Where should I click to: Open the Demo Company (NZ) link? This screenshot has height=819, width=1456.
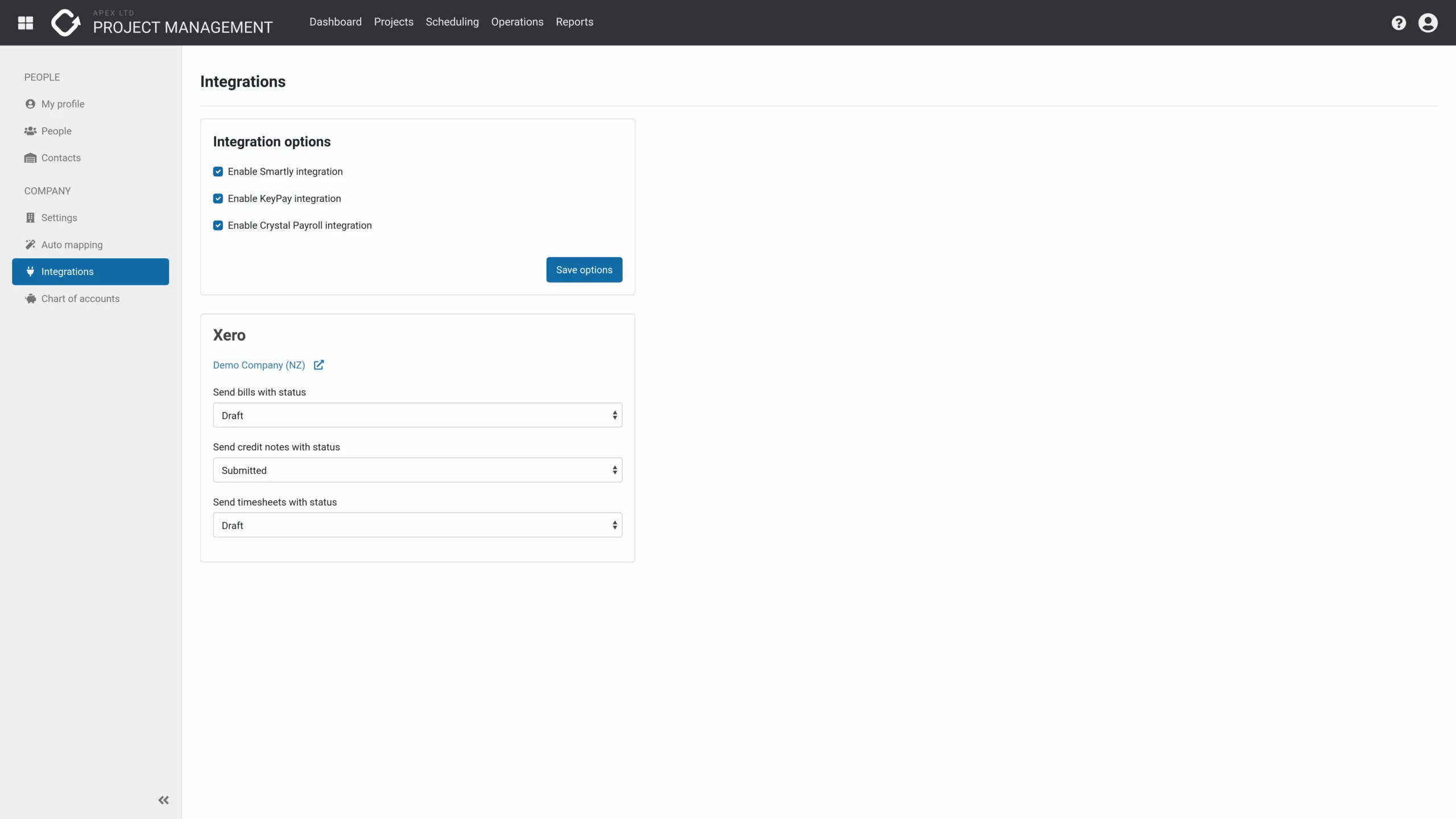pos(259,365)
